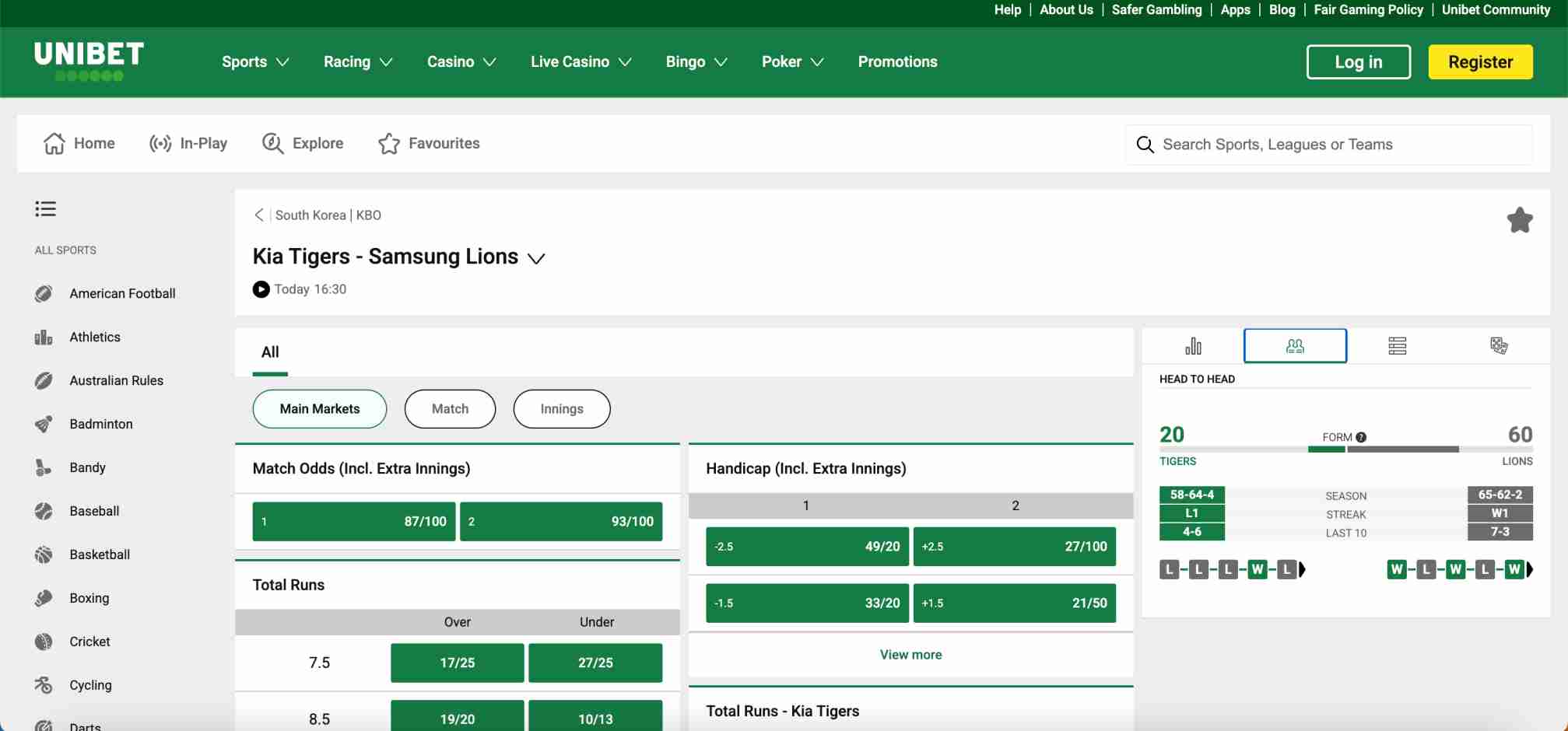Image resolution: width=1568 pixels, height=731 pixels.
Task: Select handicap +2.5 at 27/100
Action: pyautogui.click(x=1015, y=547)
